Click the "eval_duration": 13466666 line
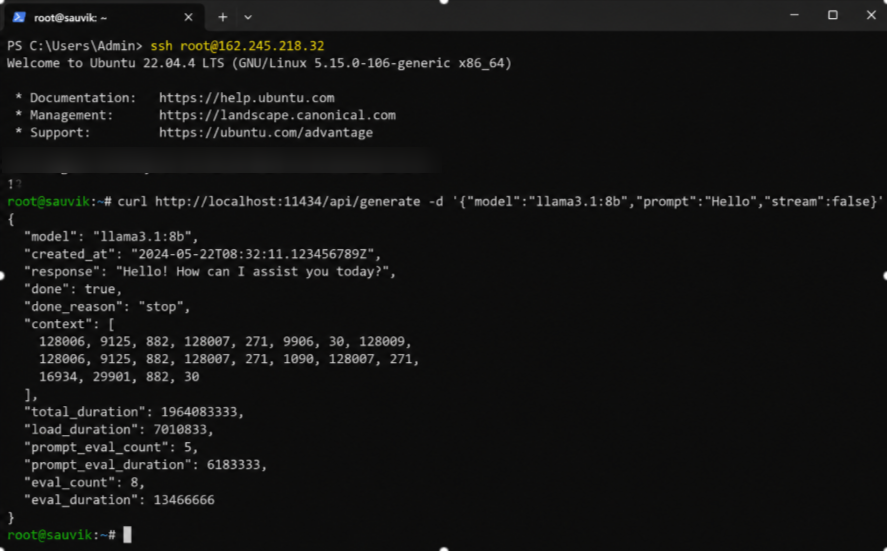 click(119, 500)
